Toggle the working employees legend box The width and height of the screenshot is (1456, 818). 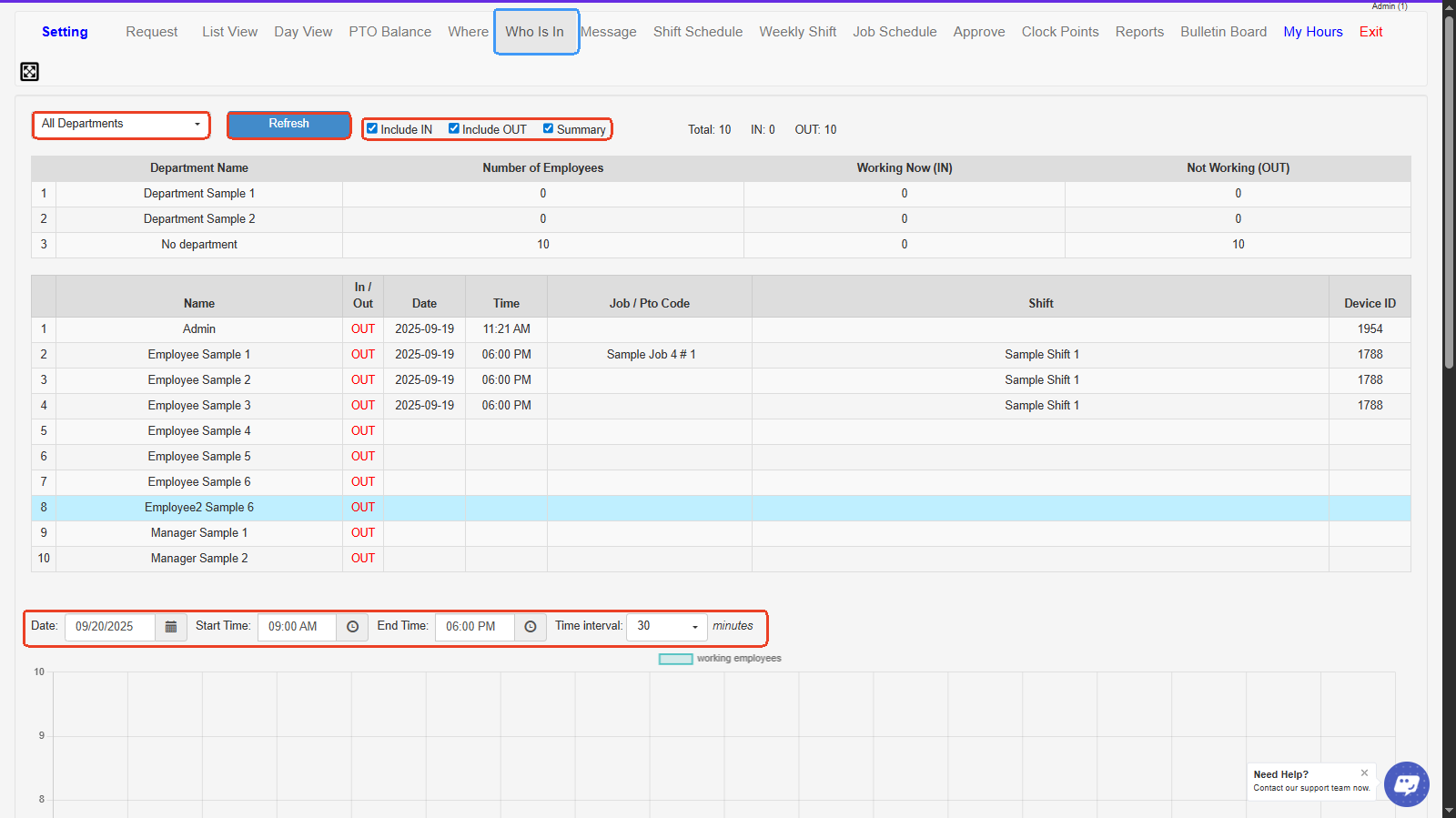click(675, 659)
